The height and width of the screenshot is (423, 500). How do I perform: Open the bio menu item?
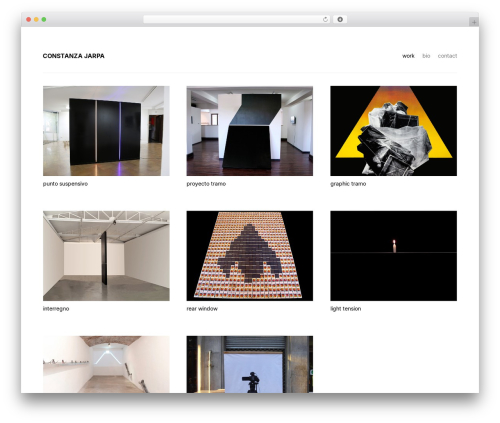point(426,56)
